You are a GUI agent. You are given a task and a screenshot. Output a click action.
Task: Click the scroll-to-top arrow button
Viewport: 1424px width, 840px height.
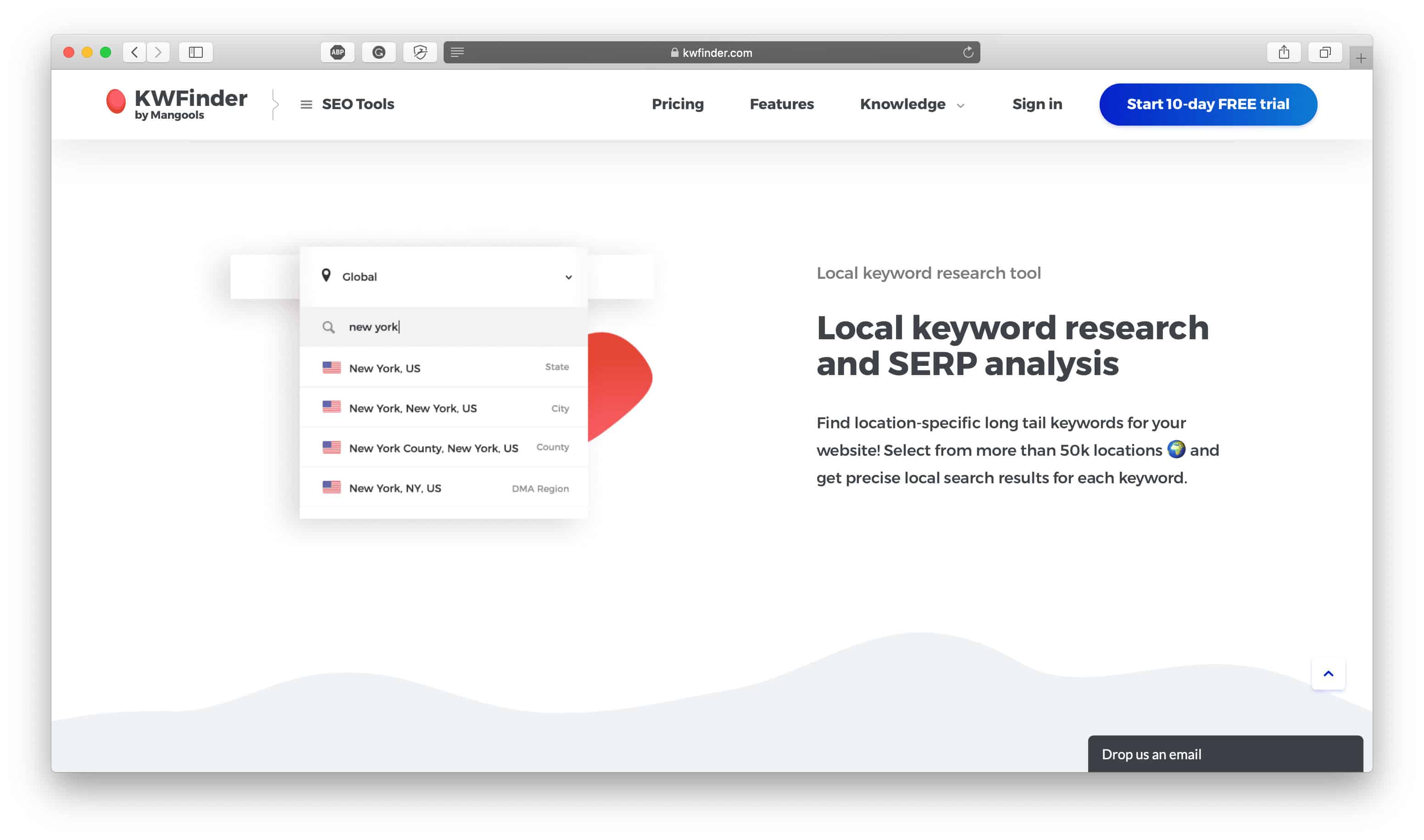click(1328, 674)
